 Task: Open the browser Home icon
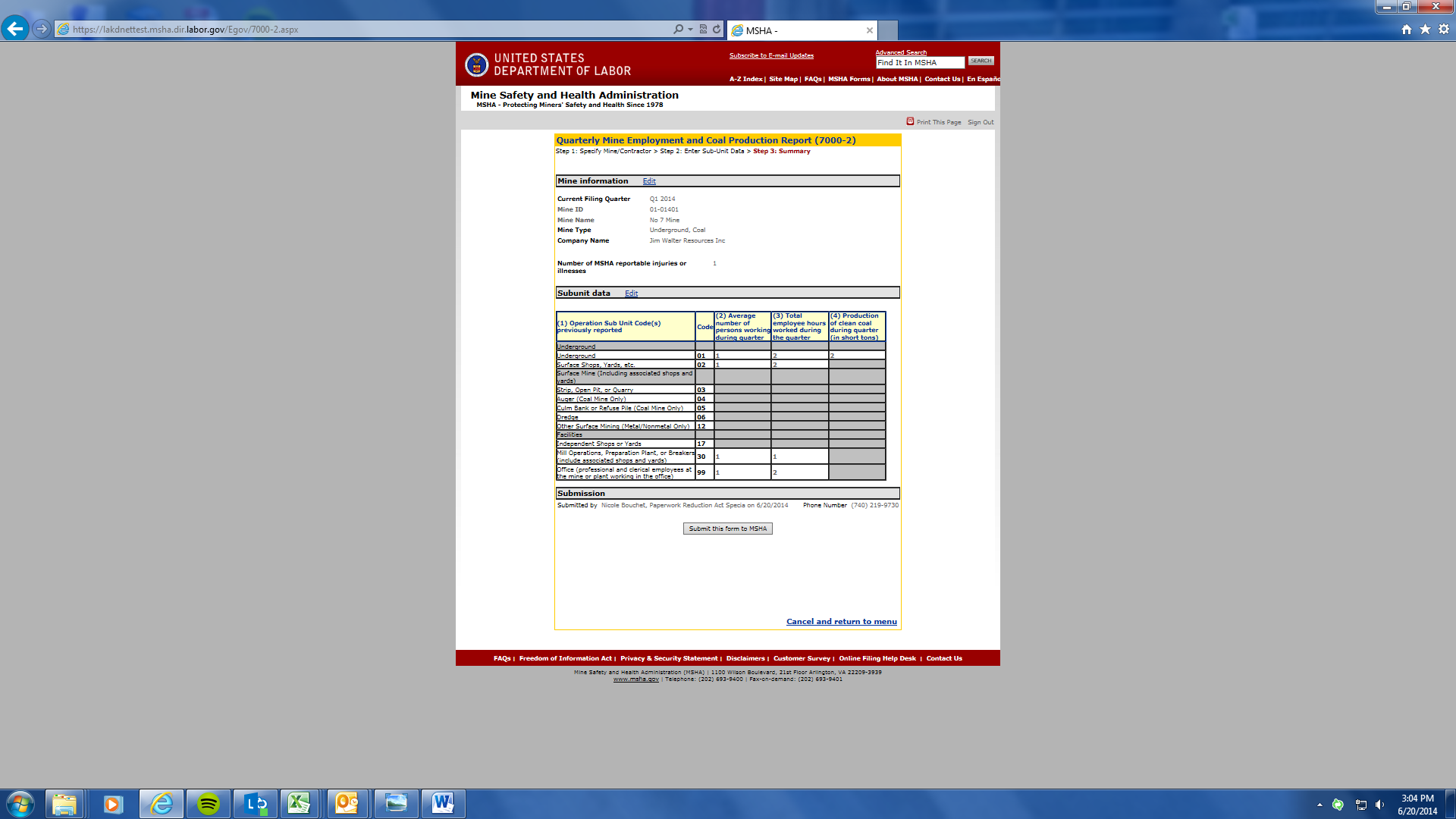1406,29
